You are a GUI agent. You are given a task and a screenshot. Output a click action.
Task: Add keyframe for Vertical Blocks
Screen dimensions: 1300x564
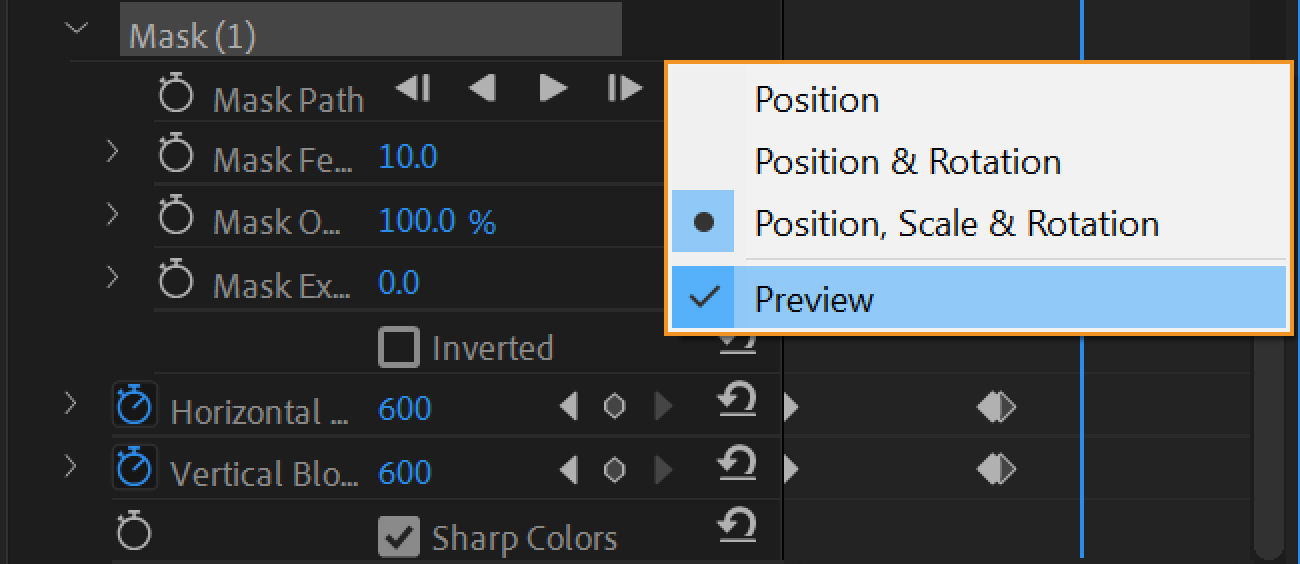[614, 470]
